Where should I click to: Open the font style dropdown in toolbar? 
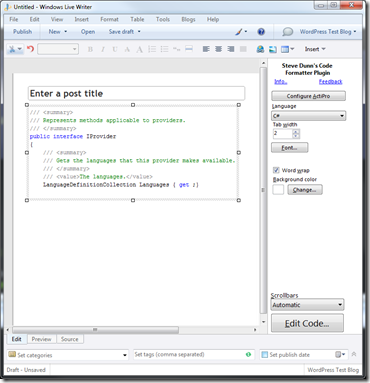click(x=58, y=49)
